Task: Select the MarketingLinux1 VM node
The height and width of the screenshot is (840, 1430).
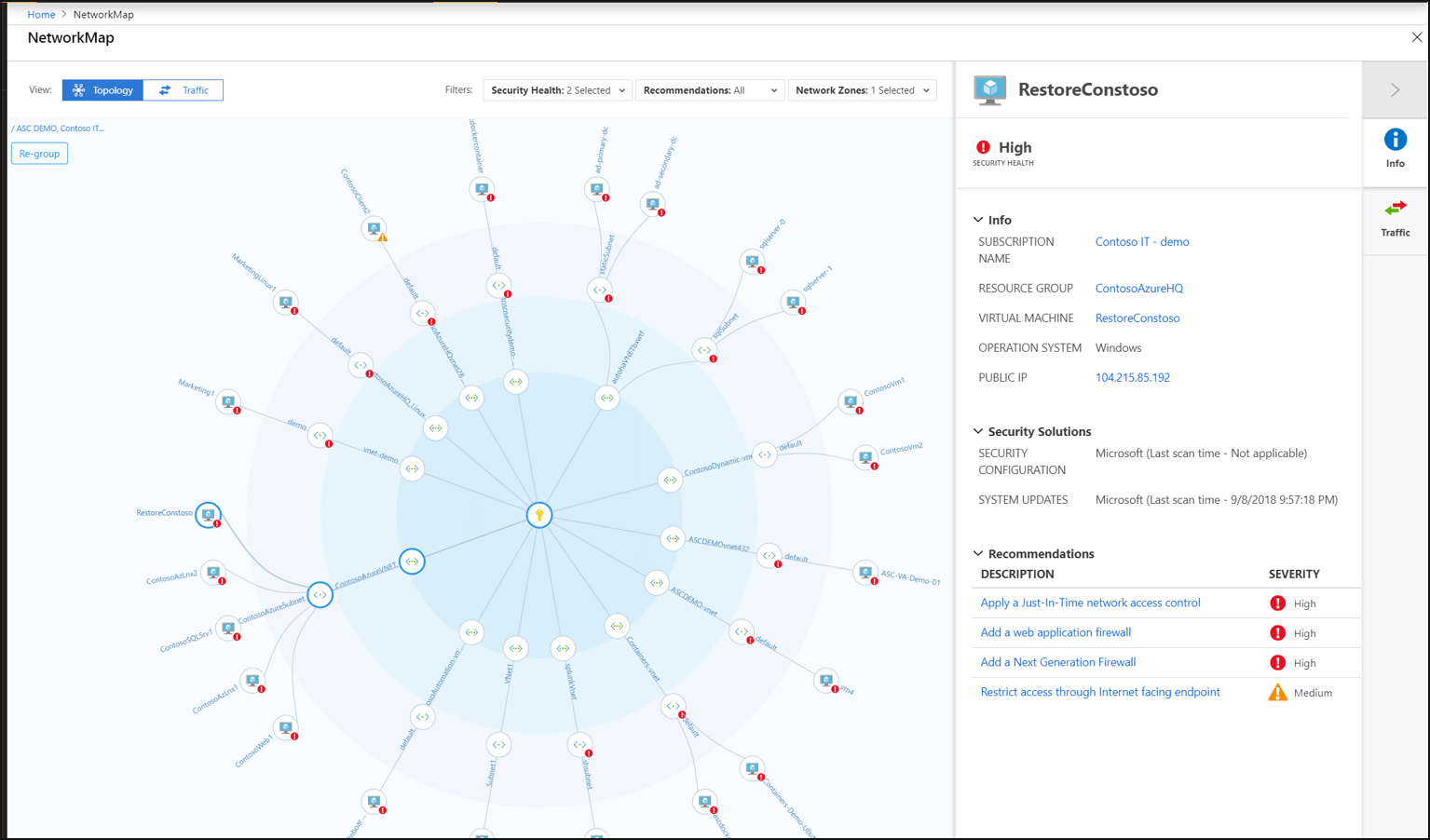Action: tap(286, 303)
